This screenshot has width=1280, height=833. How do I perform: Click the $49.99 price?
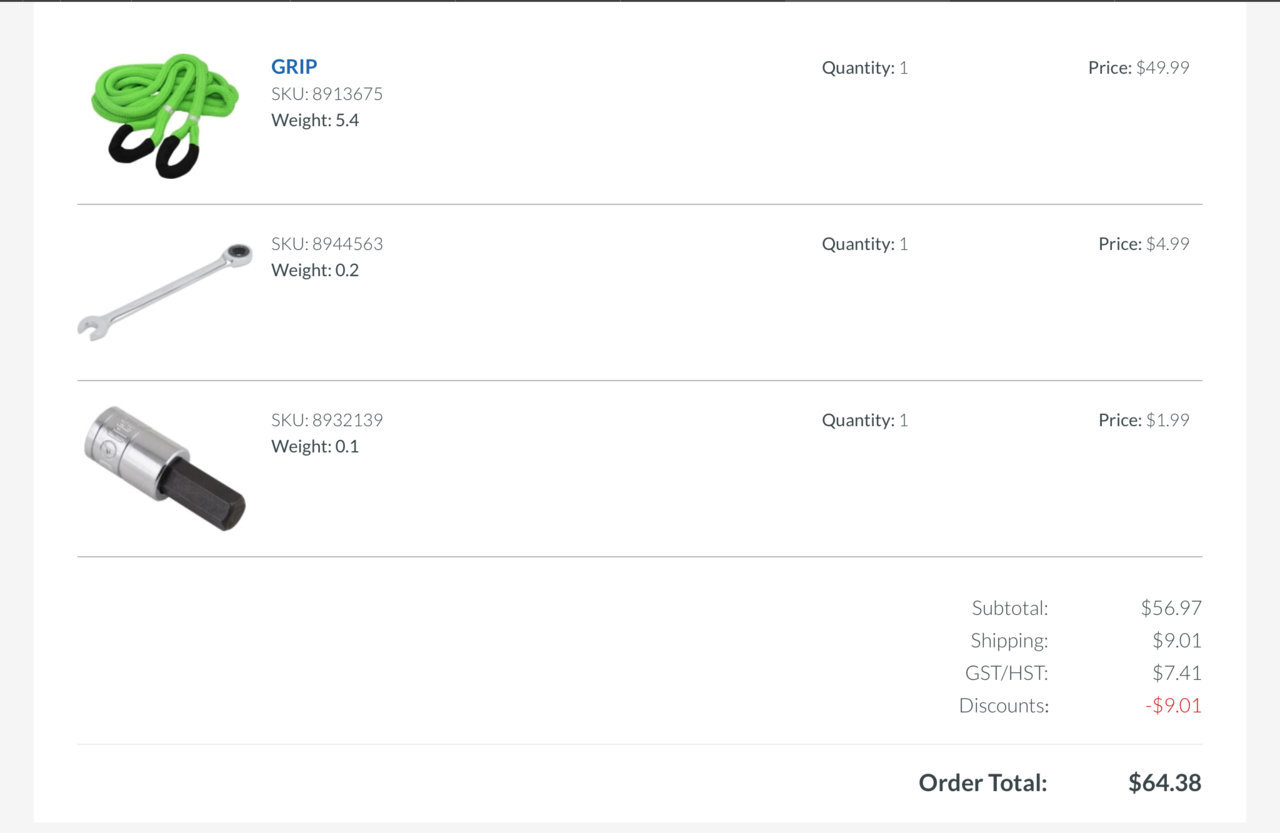point(1163,68)
